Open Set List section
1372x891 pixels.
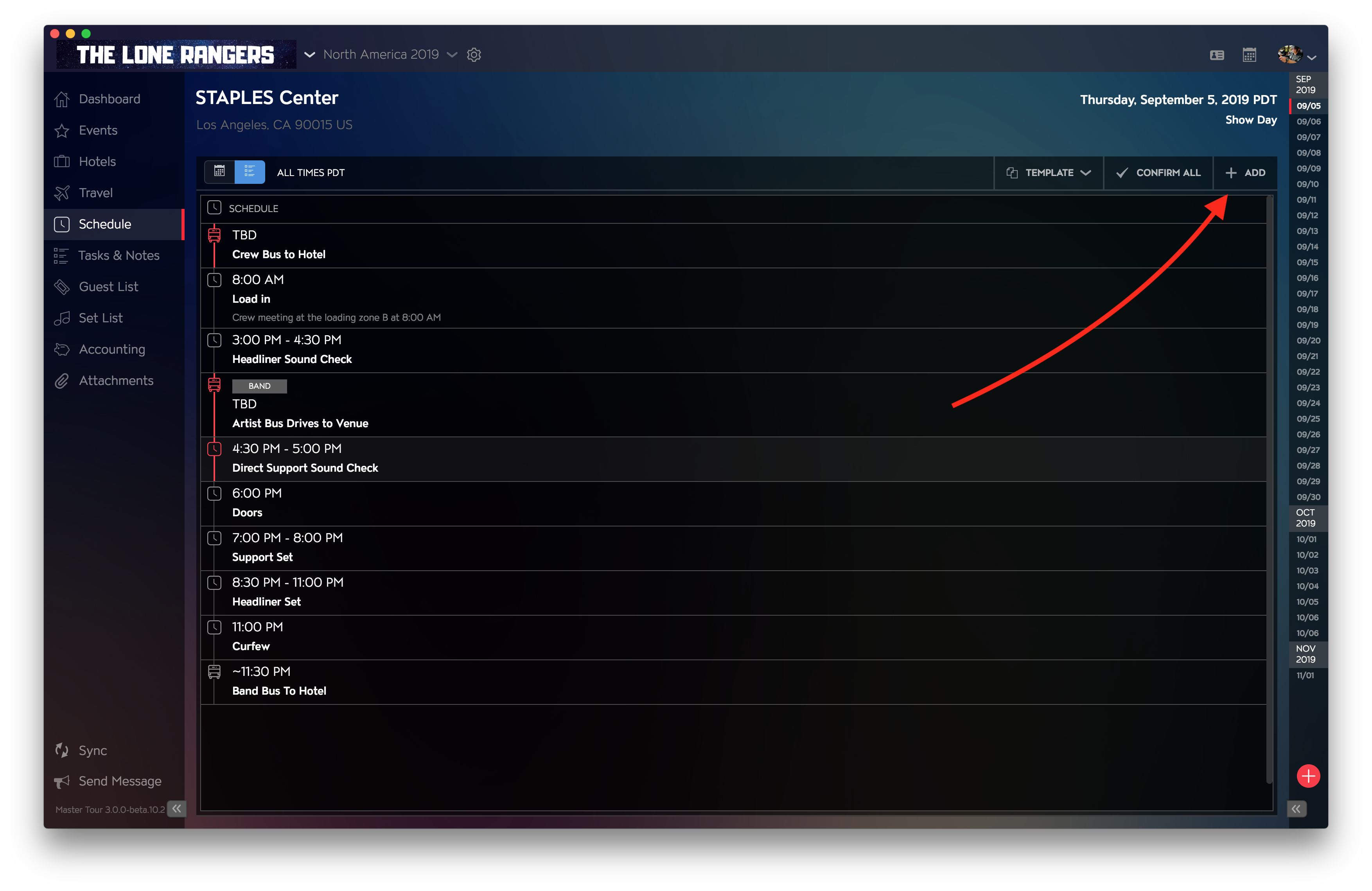point(114,318)
